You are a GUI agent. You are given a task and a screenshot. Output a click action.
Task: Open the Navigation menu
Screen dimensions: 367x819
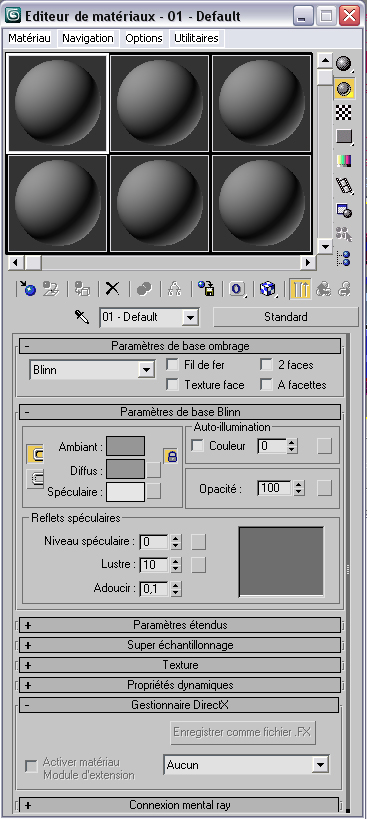[x=87, y=38]
